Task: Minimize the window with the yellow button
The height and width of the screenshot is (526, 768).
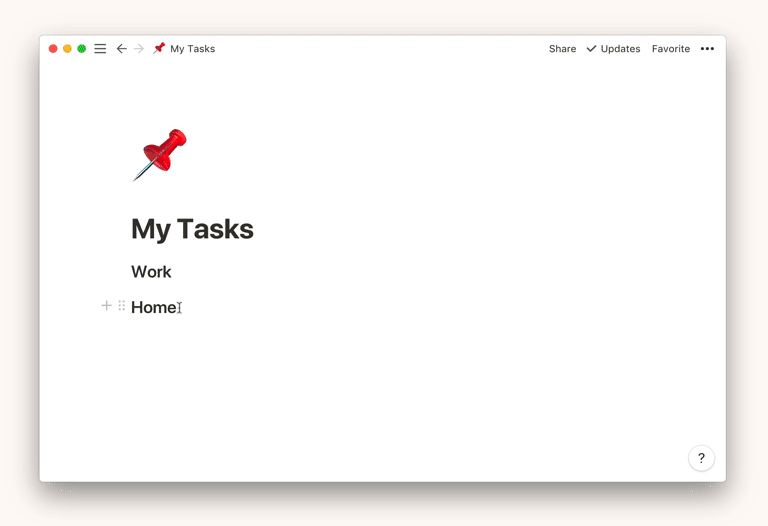Action: [67, 49]
